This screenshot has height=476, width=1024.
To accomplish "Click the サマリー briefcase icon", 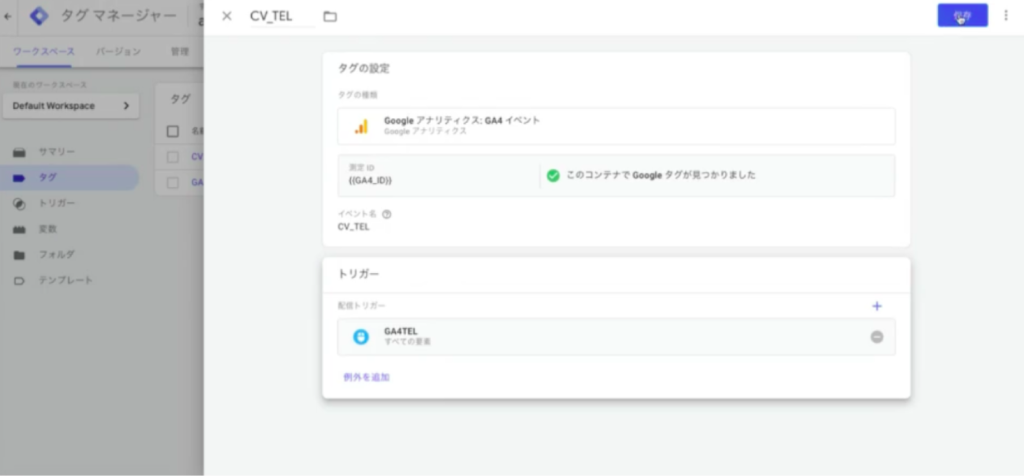I will (x=20, y=152).
